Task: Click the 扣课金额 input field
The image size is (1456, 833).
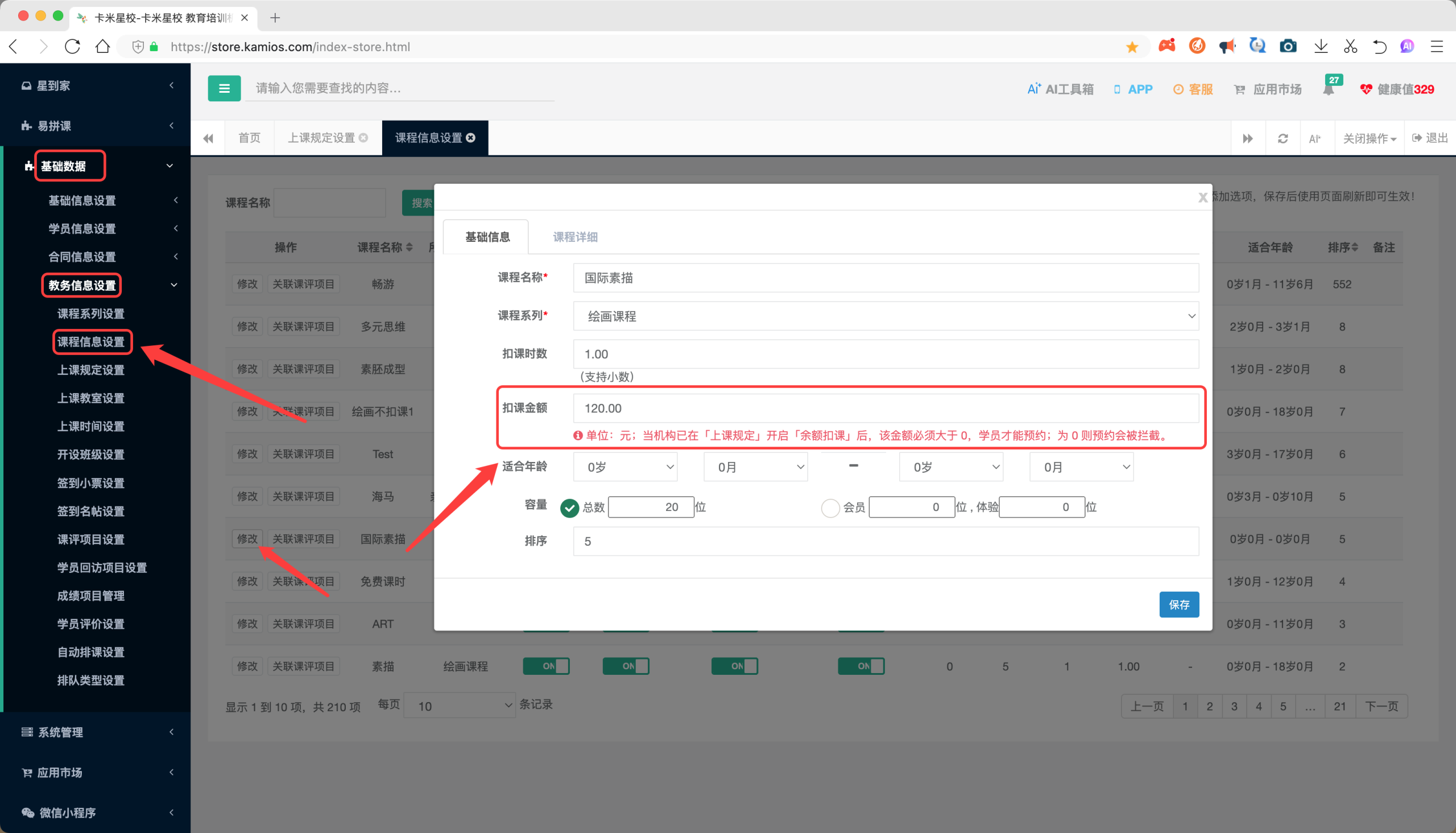Action: coord(886,408)
